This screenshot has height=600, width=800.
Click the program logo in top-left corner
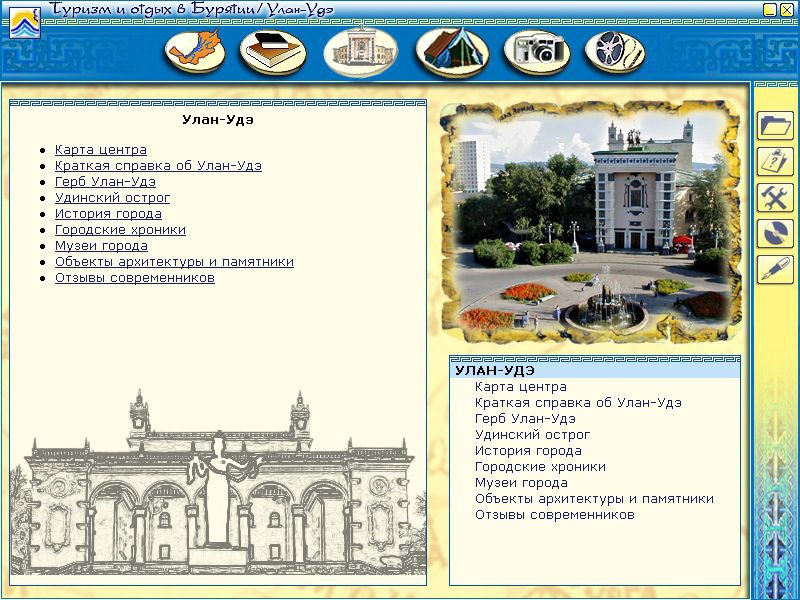[24, 21]
